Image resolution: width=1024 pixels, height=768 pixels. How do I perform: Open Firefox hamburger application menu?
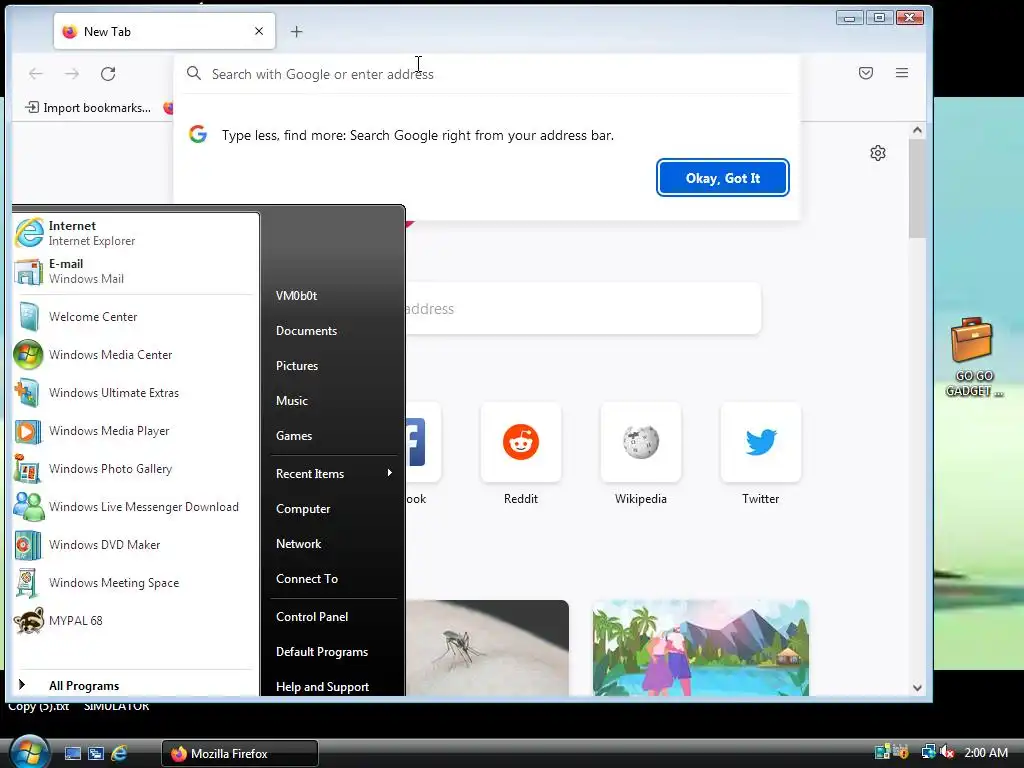[902, 73]
